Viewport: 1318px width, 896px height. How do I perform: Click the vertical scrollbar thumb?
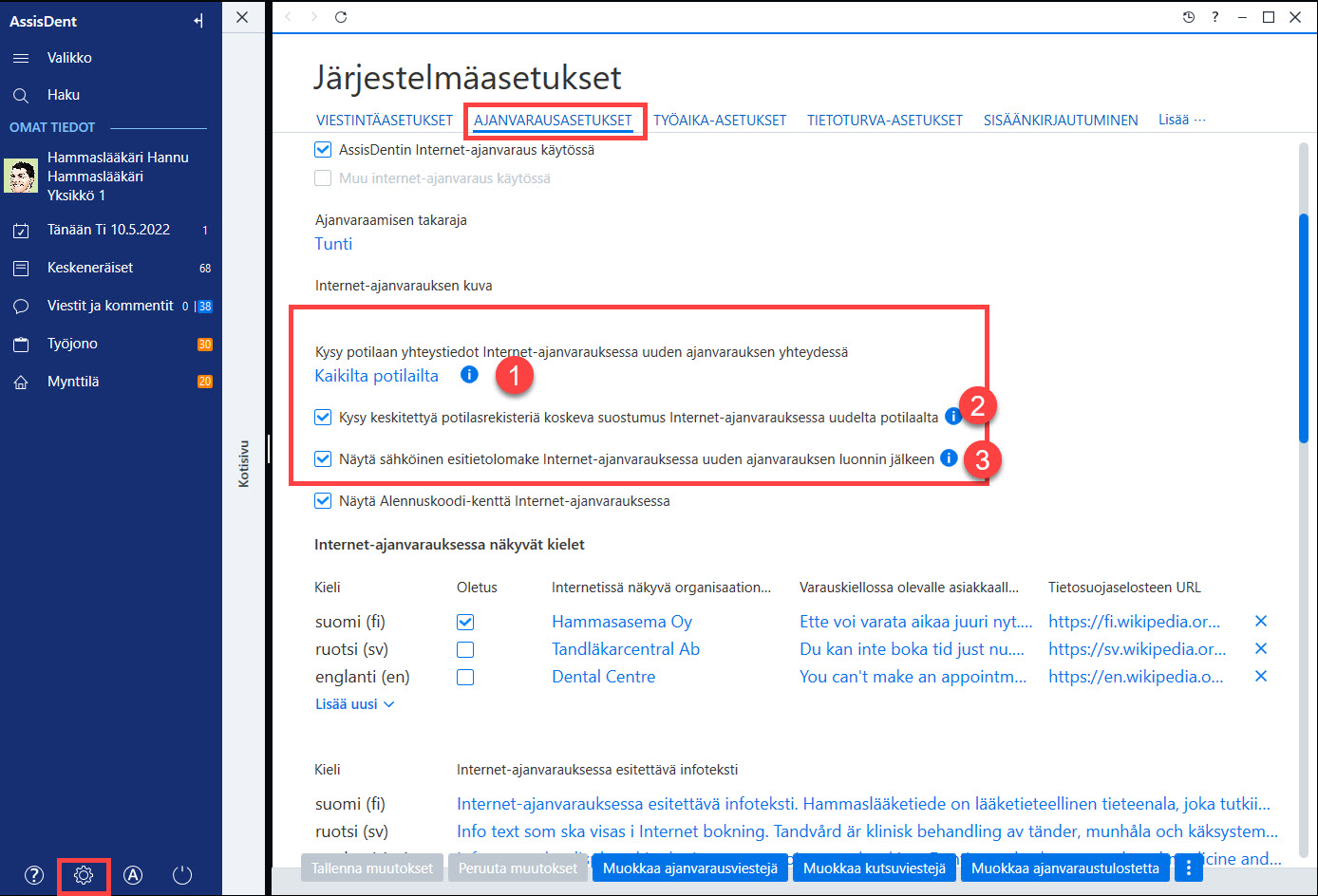click(1304, 327)
